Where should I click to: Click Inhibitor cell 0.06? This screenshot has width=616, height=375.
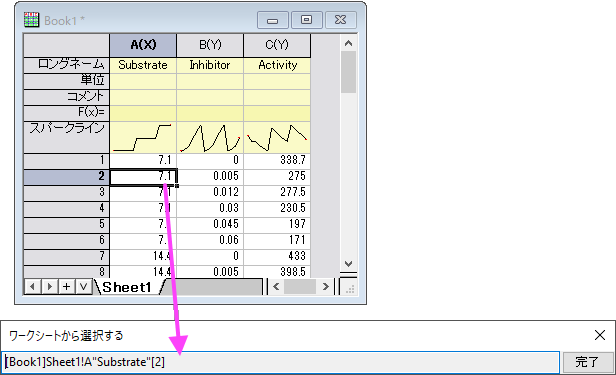point(210,240)
